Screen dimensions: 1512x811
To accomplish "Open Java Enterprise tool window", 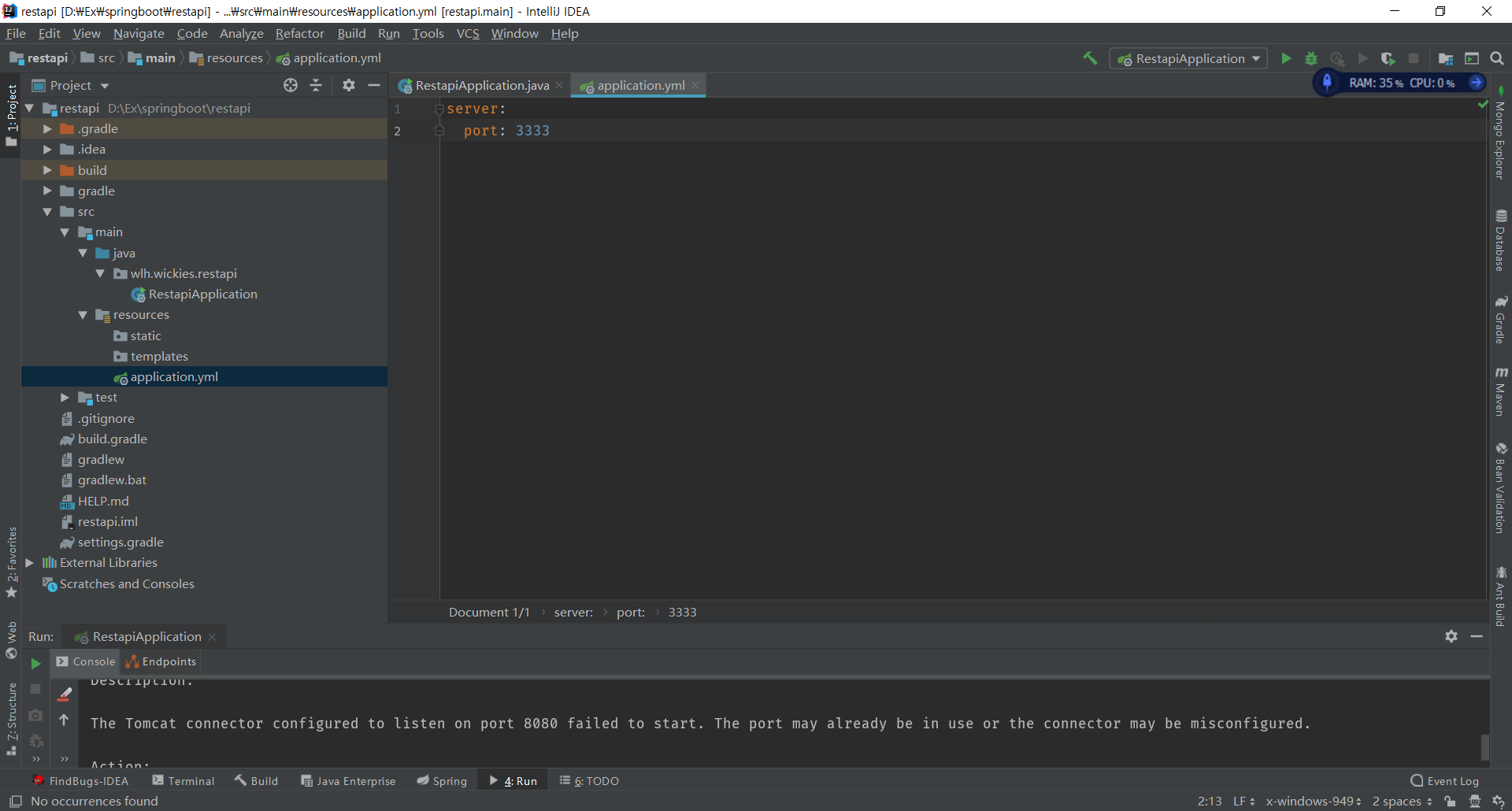I will 348,781.
